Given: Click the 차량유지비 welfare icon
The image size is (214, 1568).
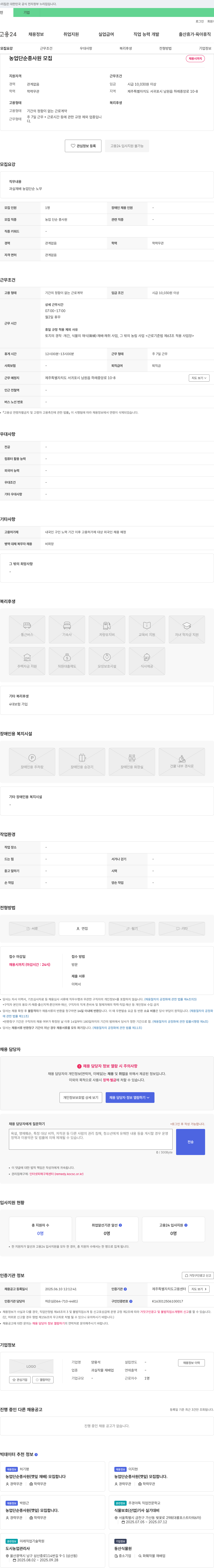Looking at the screenshot, I should click(107, 629).
